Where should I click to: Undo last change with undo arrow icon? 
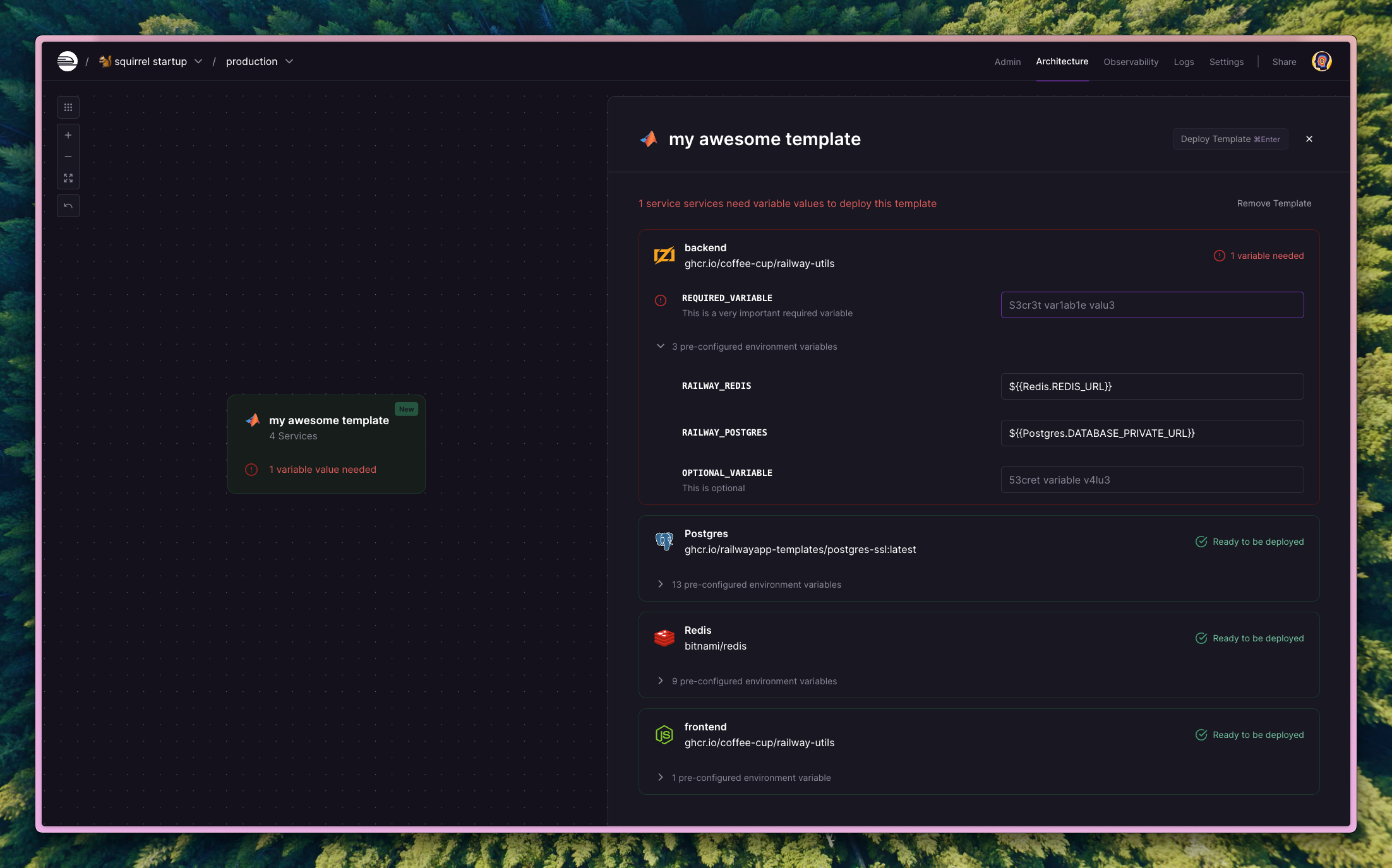68,205
